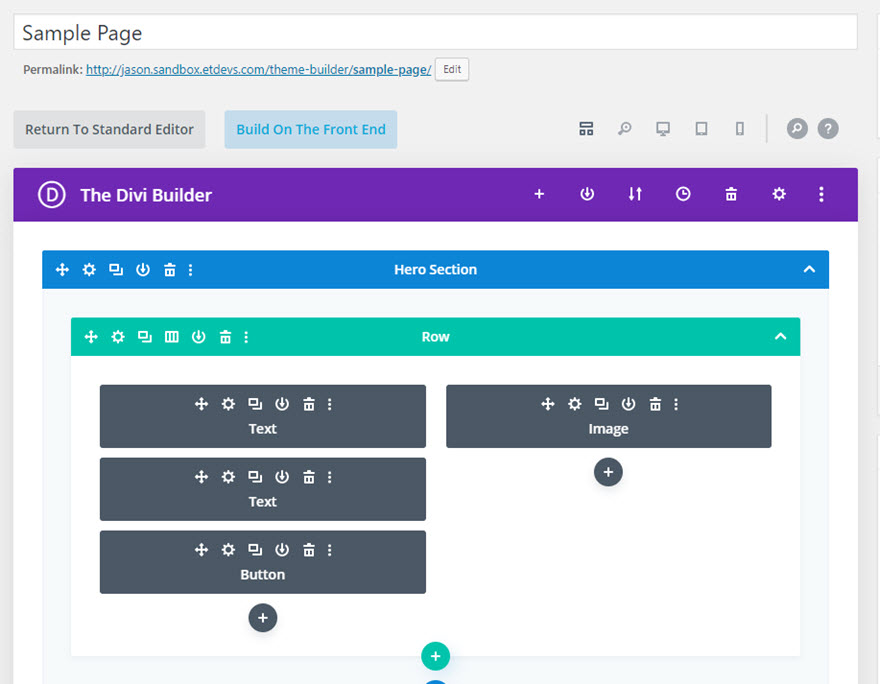Toggle the Row enable/disable power icon
The width and height of the screenshot is (880, 684).
(x=198, y=337)
